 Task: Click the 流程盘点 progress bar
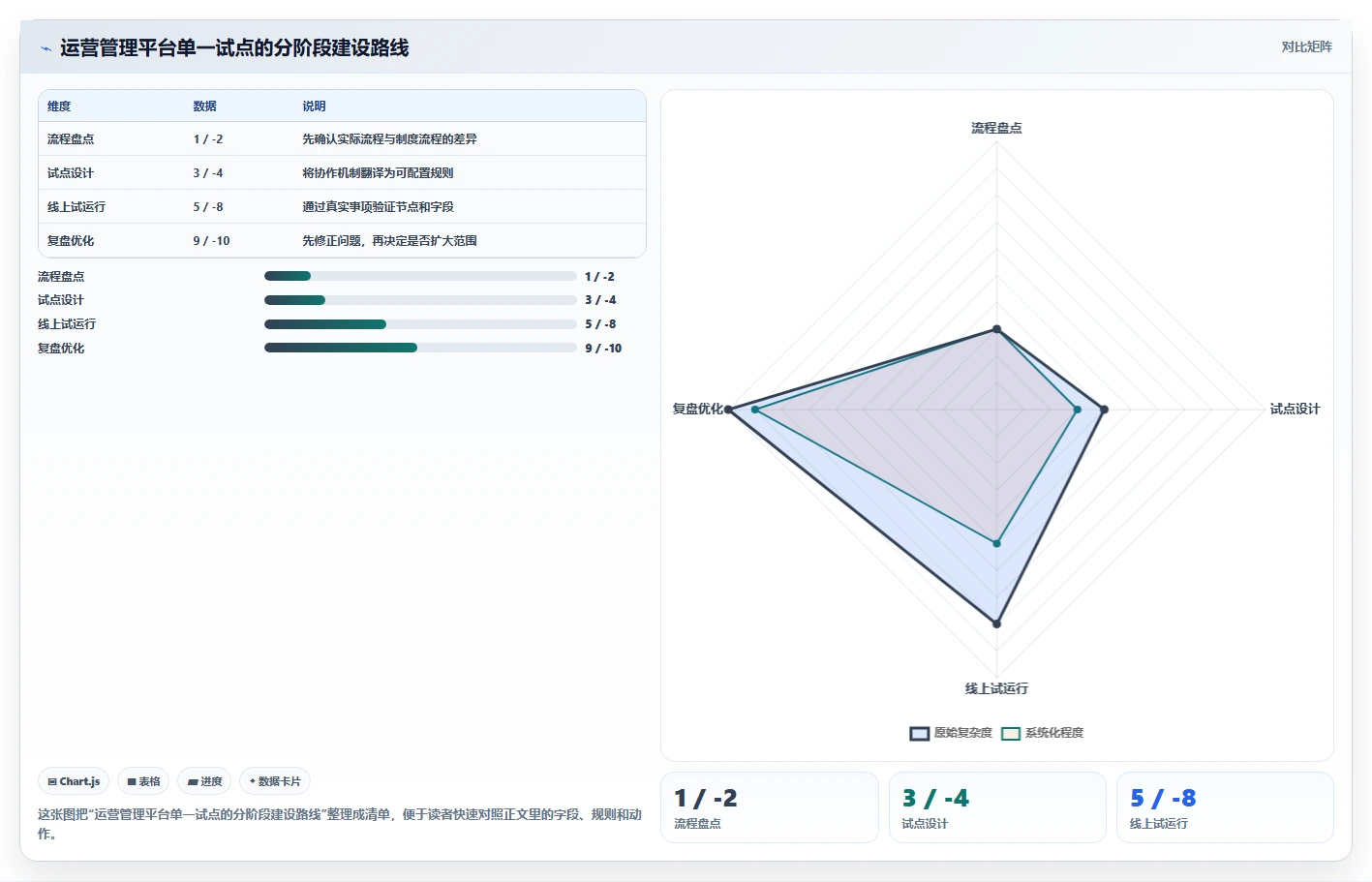coord(420,276)
